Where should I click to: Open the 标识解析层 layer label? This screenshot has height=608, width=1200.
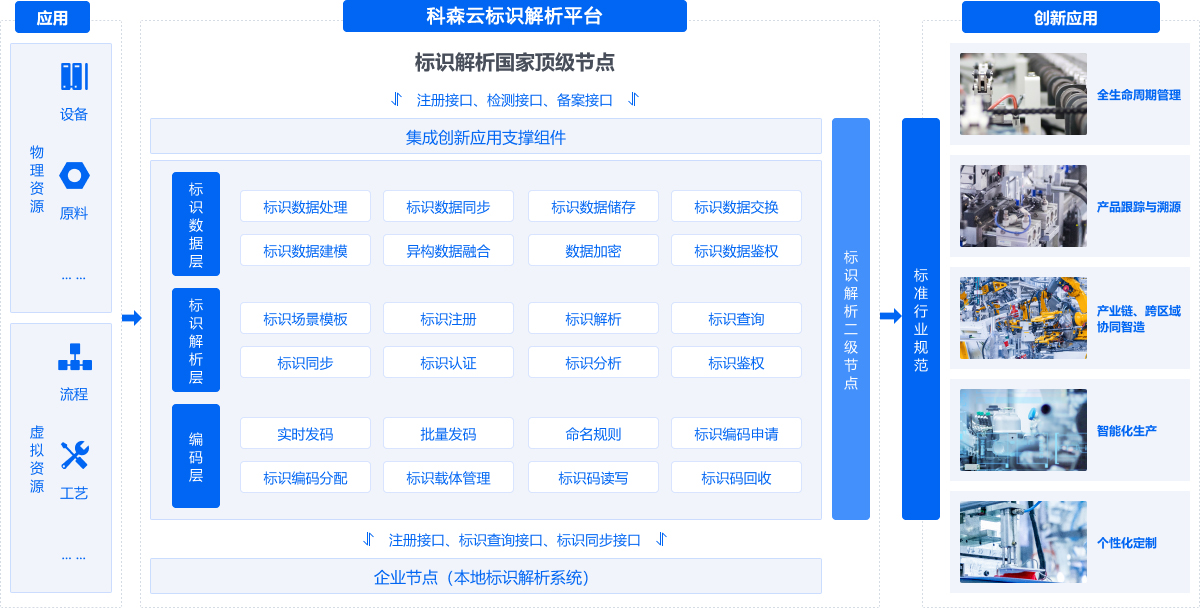196,340
